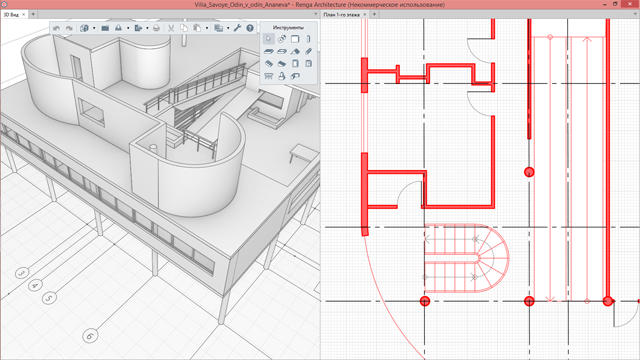Open the paste options dropdown arrow
640x360 pixels.
coord(207,28)
